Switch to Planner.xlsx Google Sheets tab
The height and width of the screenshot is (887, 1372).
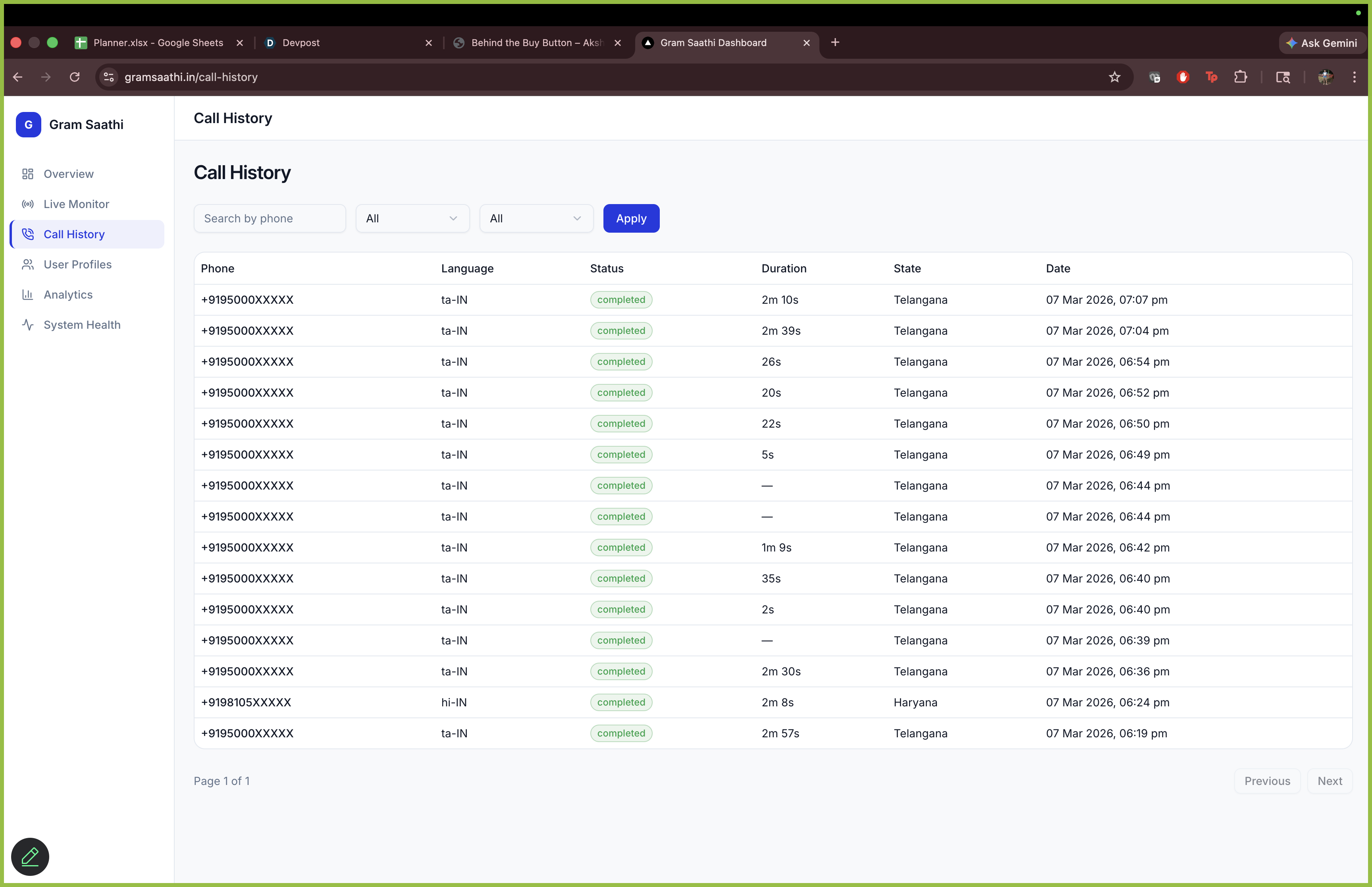158,42
